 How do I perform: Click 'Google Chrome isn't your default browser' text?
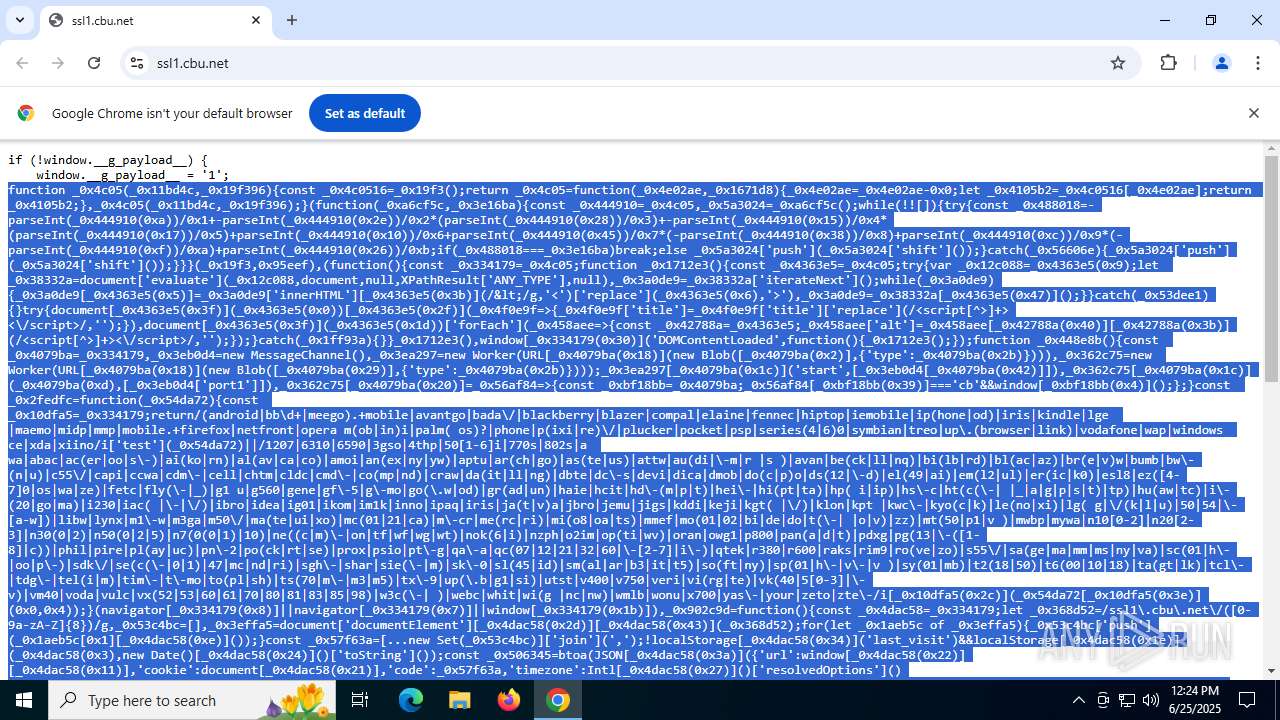172,113
